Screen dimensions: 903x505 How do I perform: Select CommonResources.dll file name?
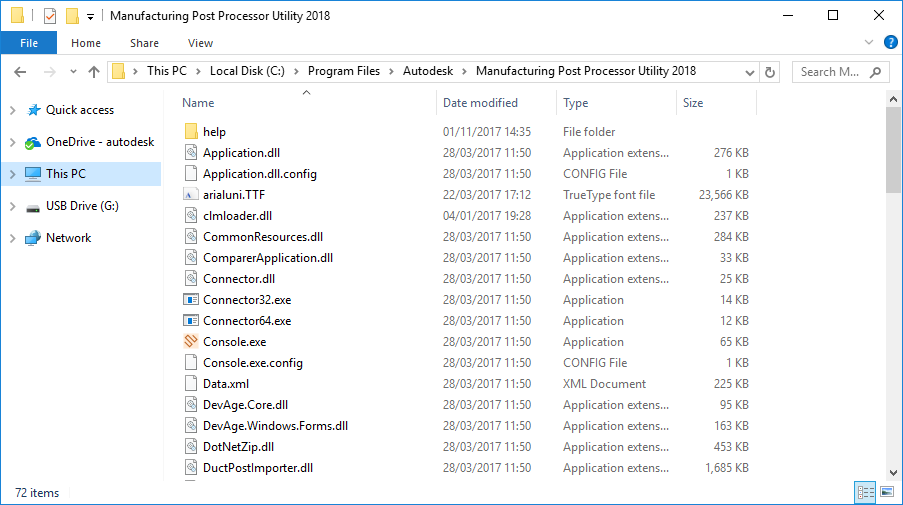click(x=263, y=237)
